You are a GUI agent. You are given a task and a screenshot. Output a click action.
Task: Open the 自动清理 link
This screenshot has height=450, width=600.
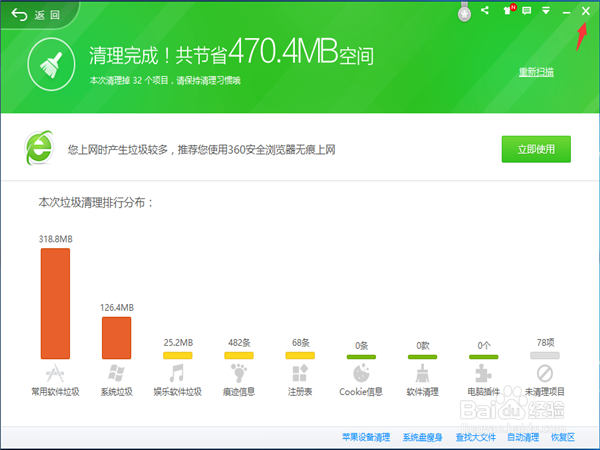[523, 437]
